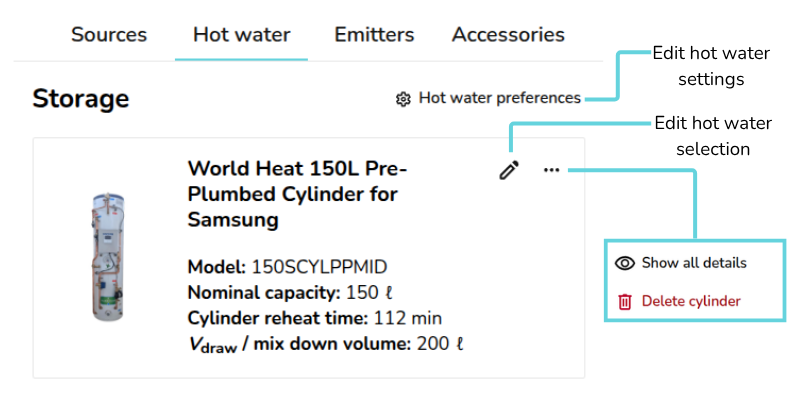Click the red trash bin icon
This screenshot has width=800, height=400.
pyautogui.click(x=625, y=301)
